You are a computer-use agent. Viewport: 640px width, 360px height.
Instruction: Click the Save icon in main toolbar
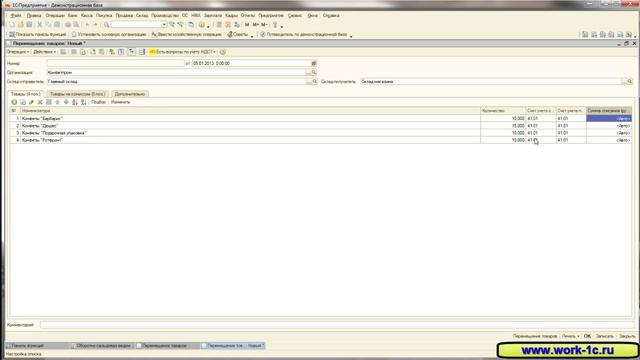pyautogui.click(x=29, y=25)
